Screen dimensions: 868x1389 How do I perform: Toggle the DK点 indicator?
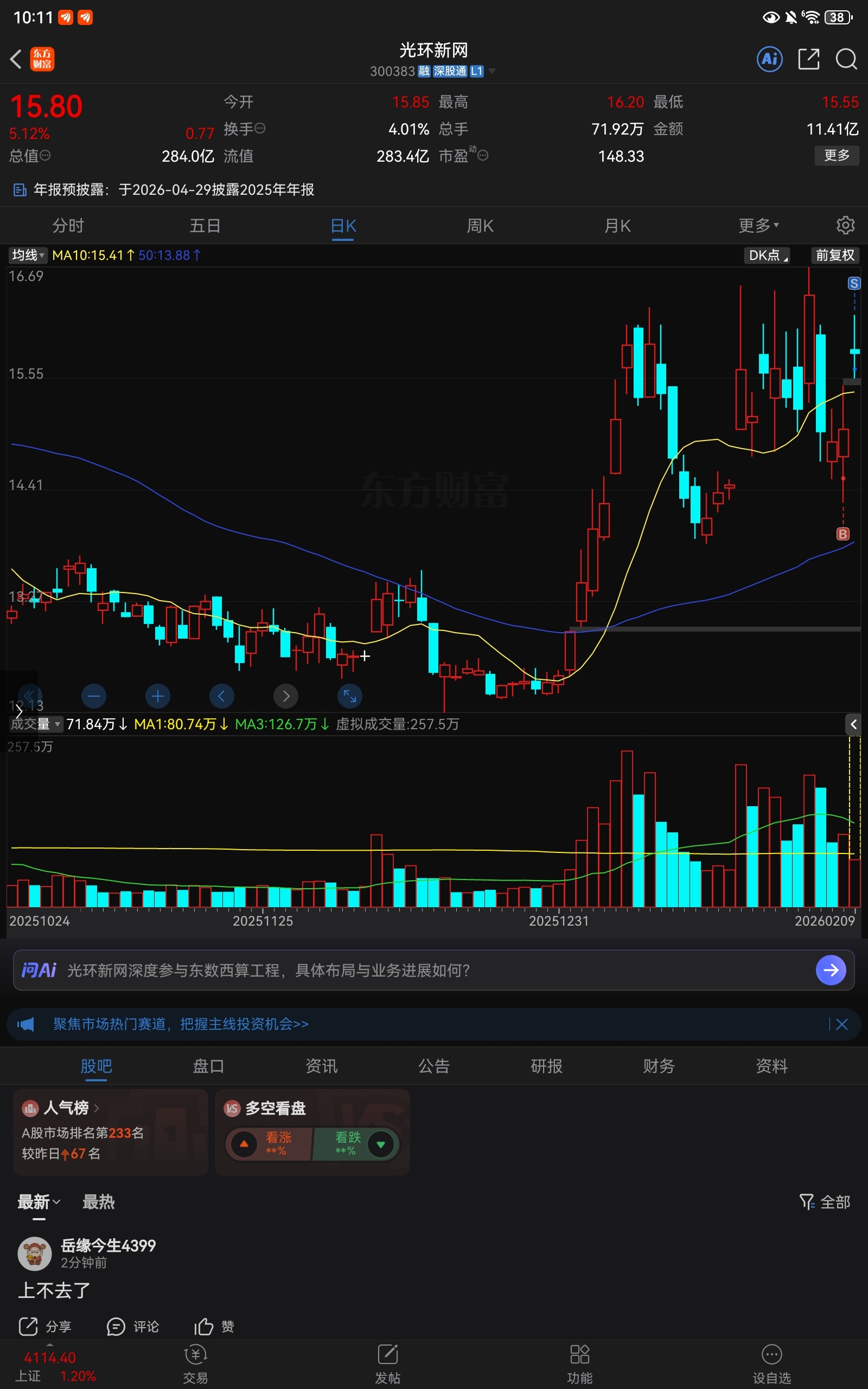767,256
